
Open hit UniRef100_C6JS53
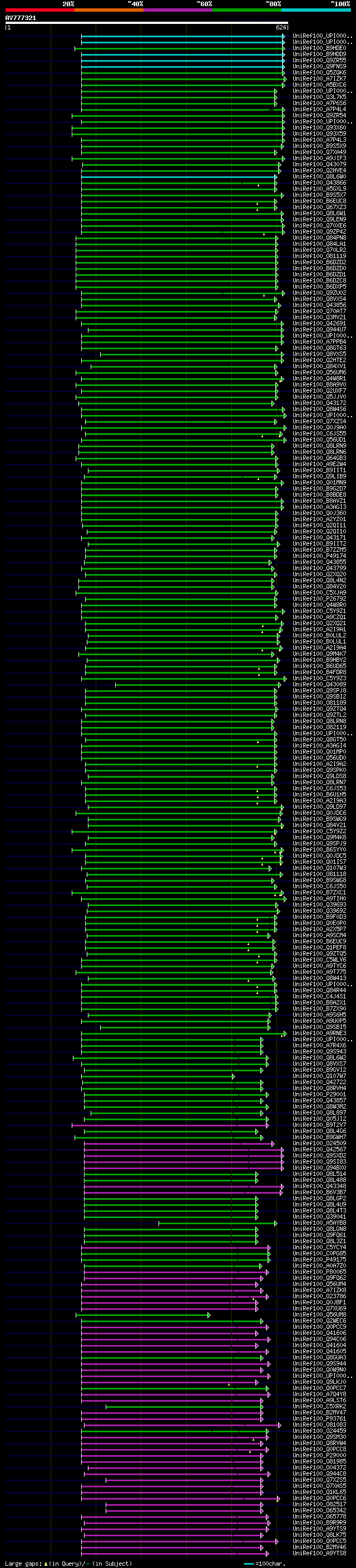coord(319,788)
